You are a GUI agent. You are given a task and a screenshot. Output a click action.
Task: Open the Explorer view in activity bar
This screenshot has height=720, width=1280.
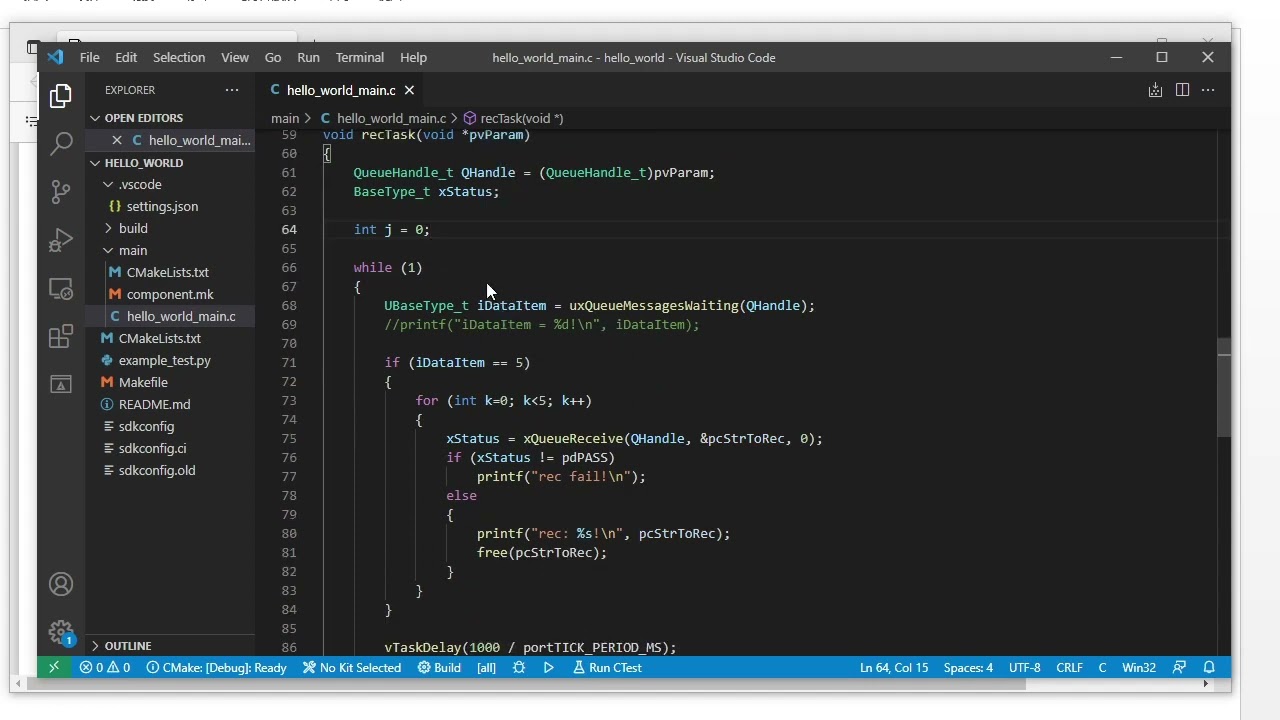61,96
